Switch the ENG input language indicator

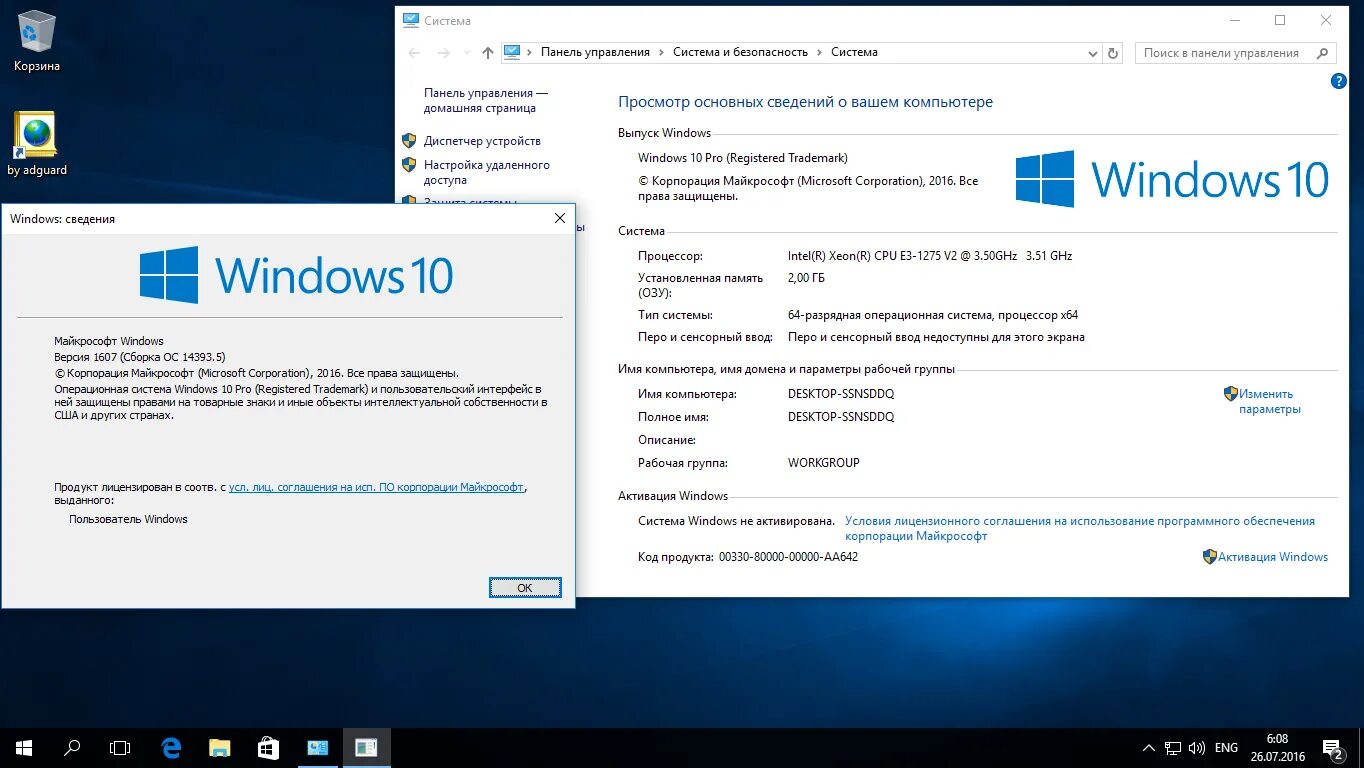[1226, 748]
